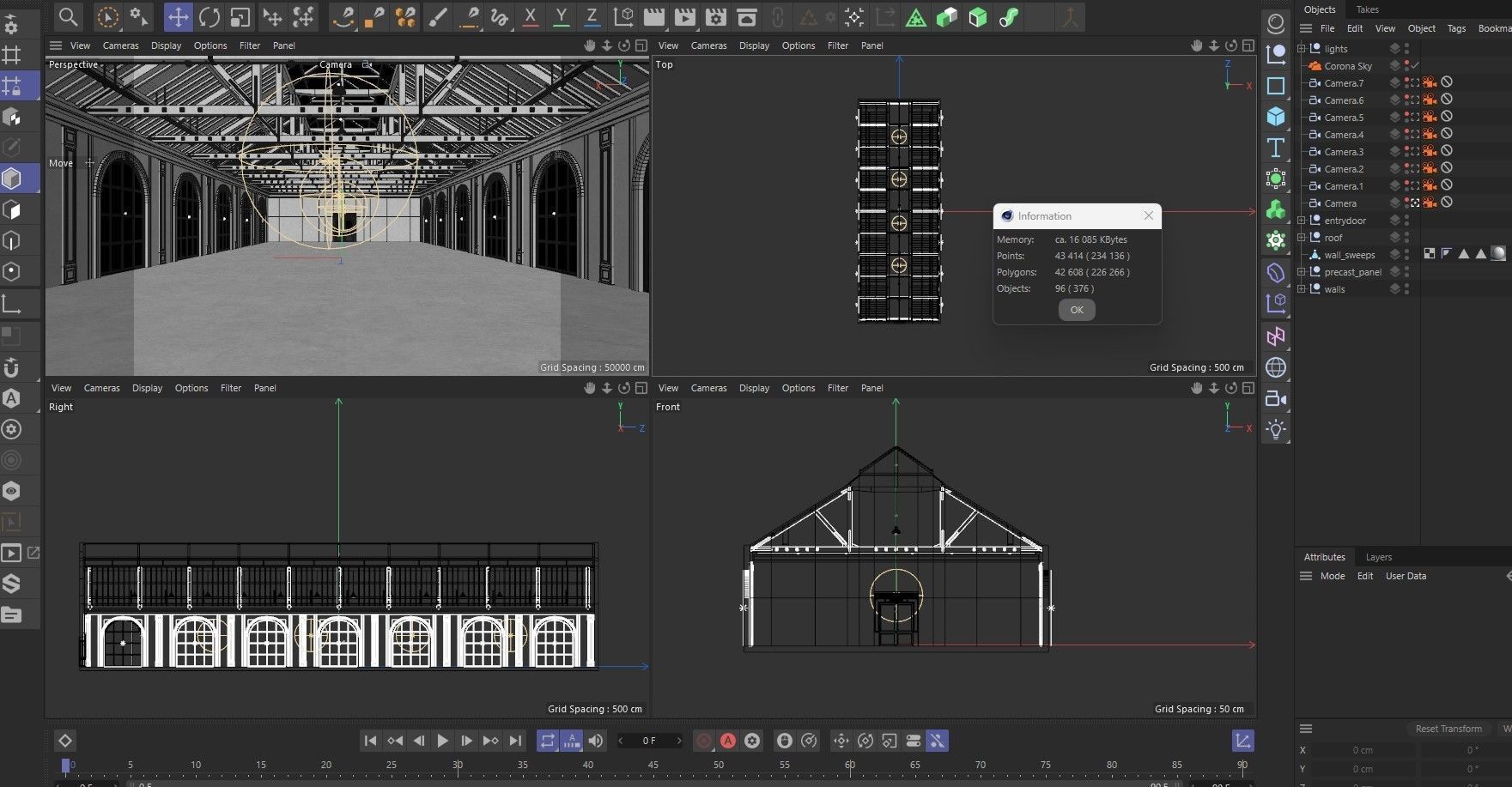Expand the walls group
The image size is (1512, 787).
(1302, 289)
